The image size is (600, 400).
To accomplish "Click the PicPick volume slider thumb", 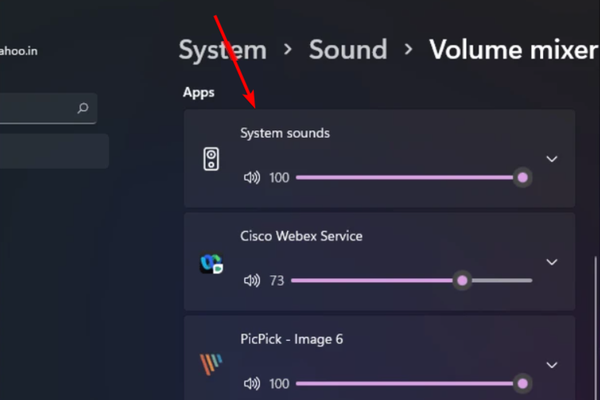I will (522, 383).
